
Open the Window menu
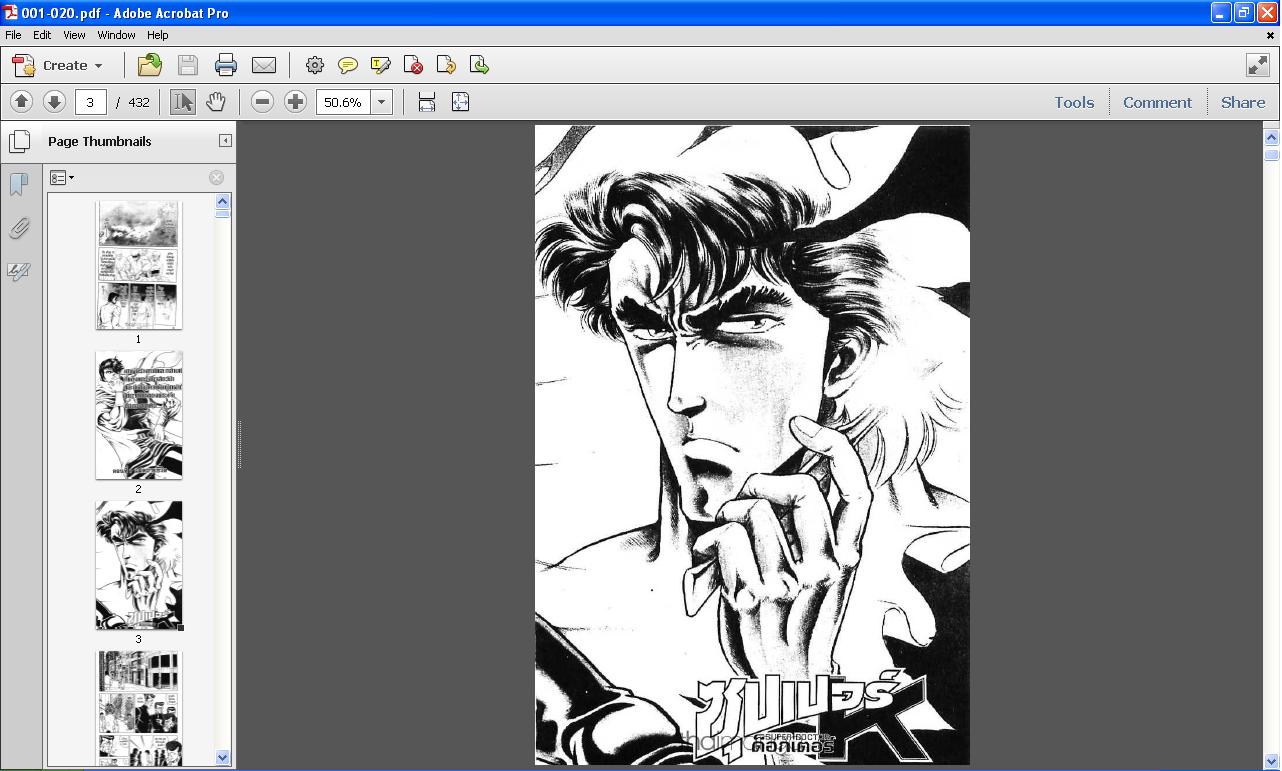pos(116,35)
